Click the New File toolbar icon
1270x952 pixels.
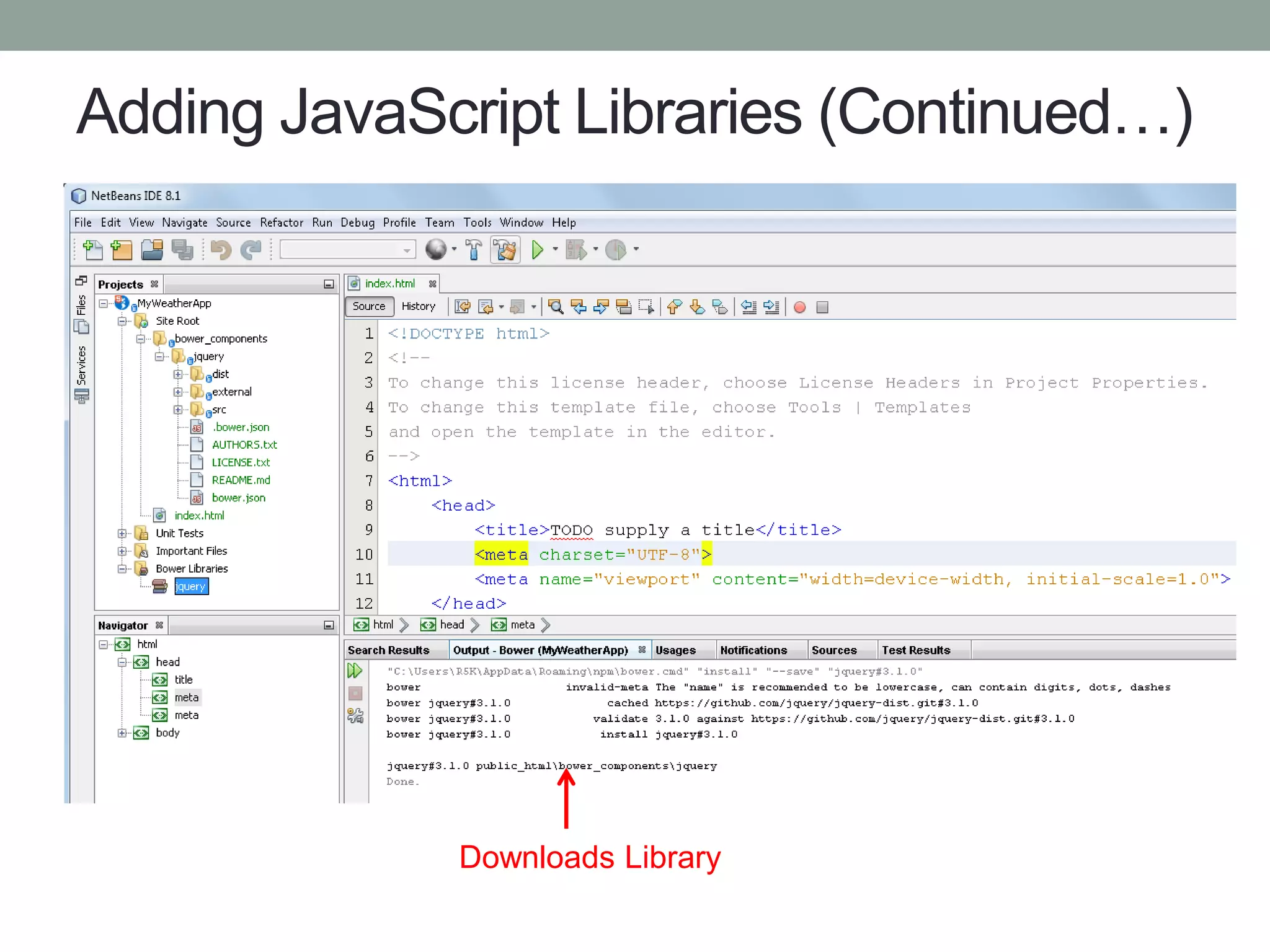(x=92, y=250)
